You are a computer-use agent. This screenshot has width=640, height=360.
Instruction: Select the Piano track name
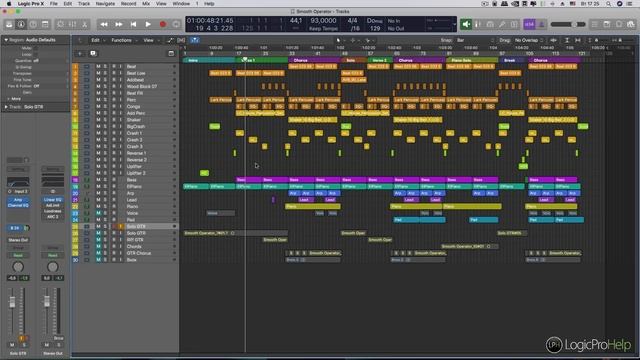(131, 207)
